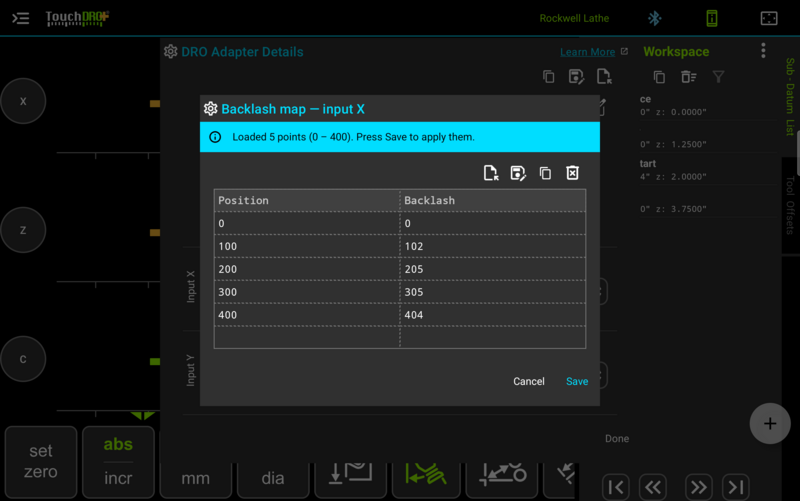Copy adapter details icon in background panel
The height and width of the screenshot is (501, 800).
coord(548,77)
